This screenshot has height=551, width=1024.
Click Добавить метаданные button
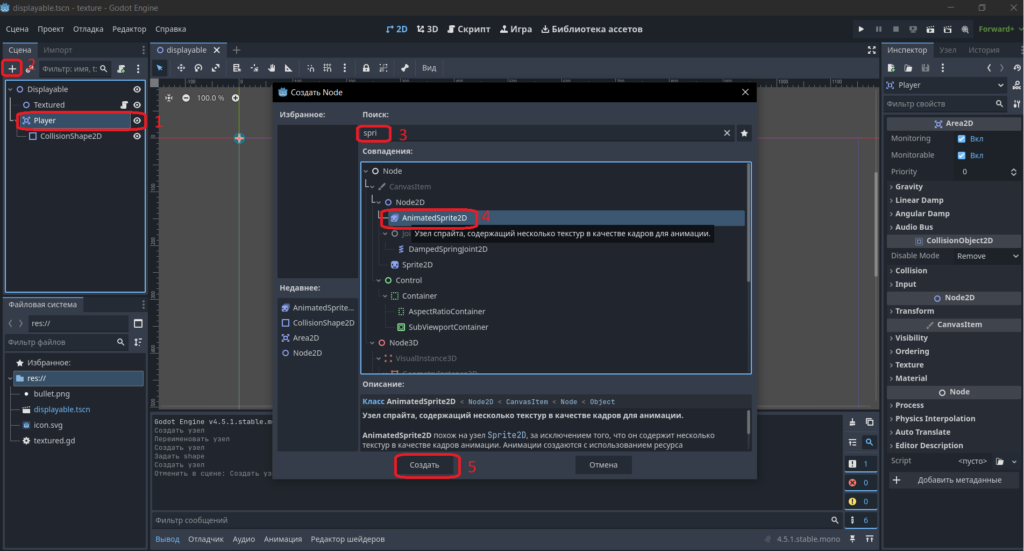[x=954, y=480]
